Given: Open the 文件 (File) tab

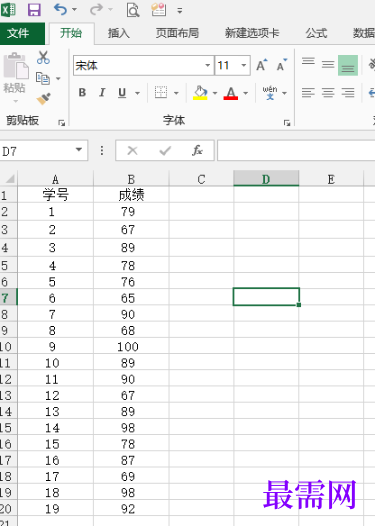Looking at the screenshot, I should coord(18,33).
